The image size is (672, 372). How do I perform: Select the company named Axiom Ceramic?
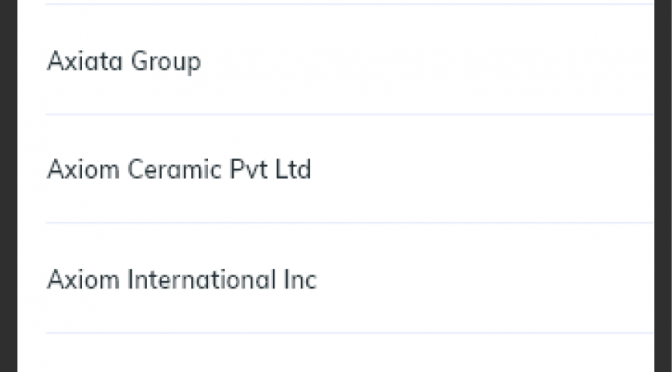pos(349,169)
